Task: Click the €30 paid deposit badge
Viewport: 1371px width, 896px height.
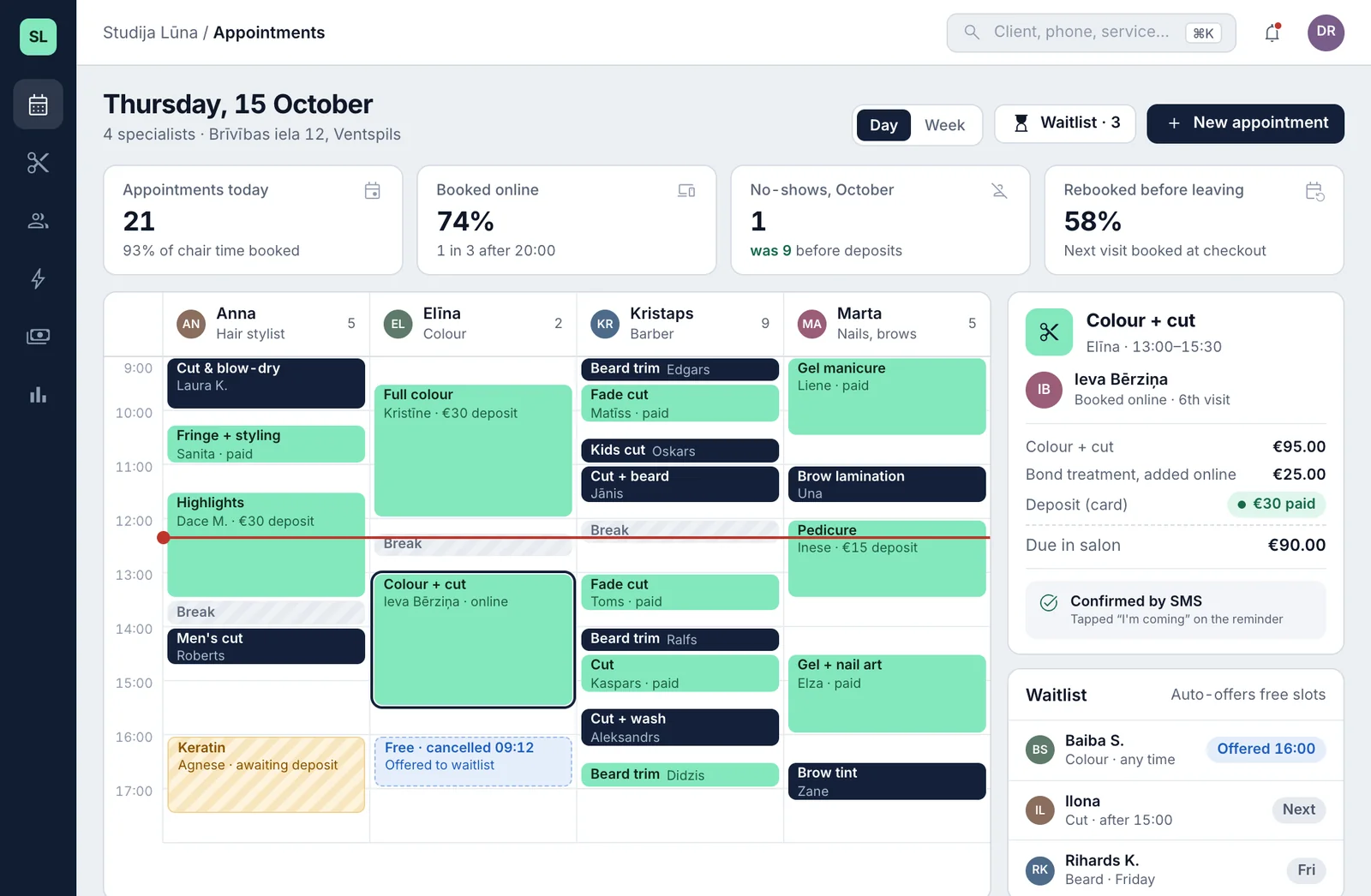Action: tap(1277, 505)
